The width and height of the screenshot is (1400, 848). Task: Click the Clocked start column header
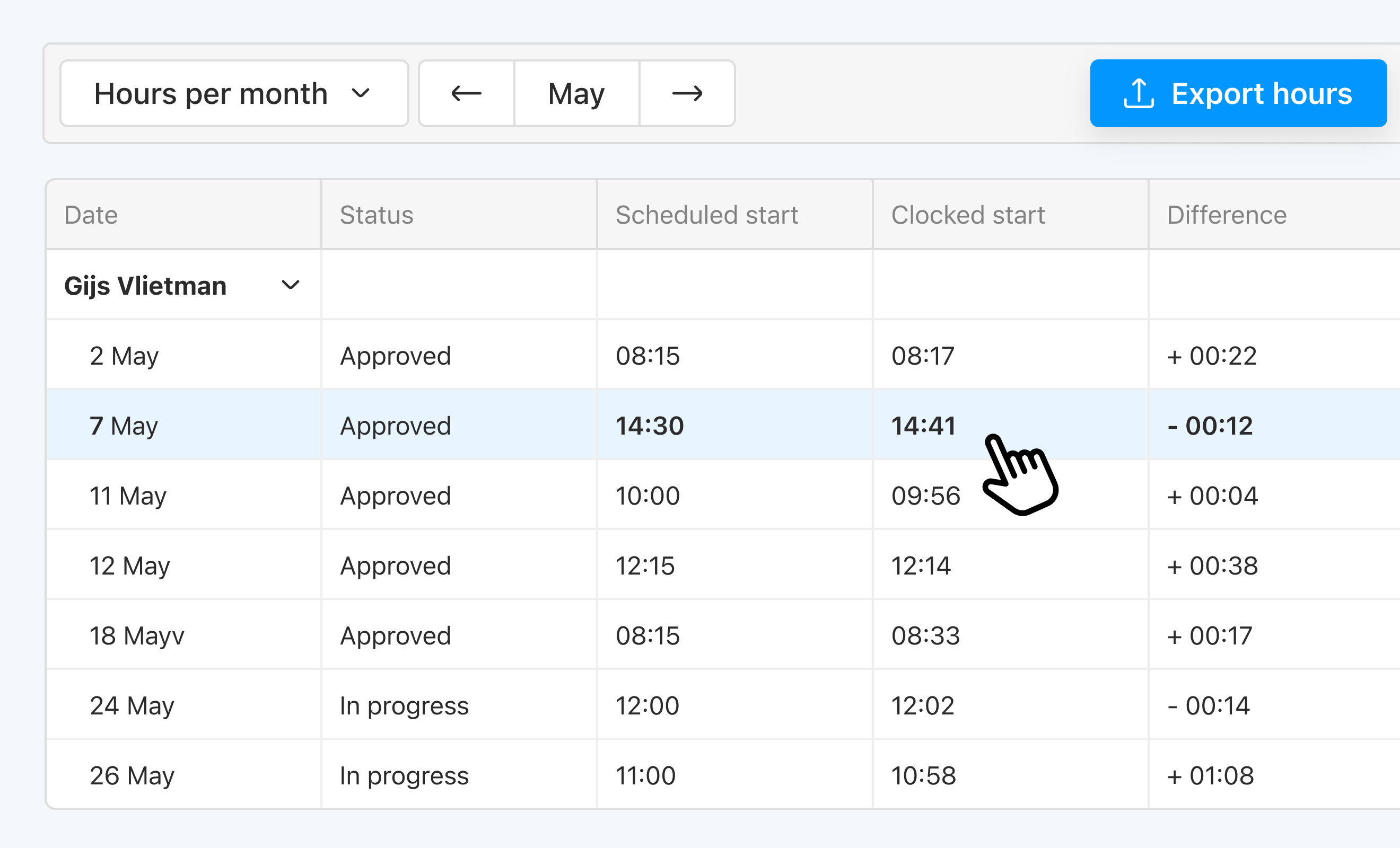(x=968, y=215)
